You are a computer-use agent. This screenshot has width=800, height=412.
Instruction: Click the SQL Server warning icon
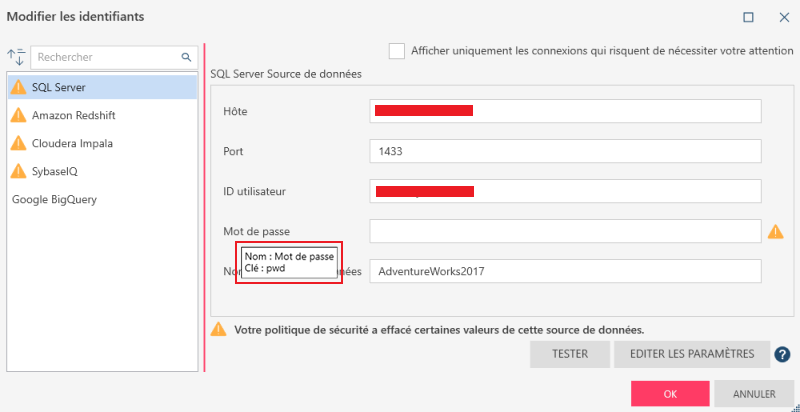pos(18,88)
